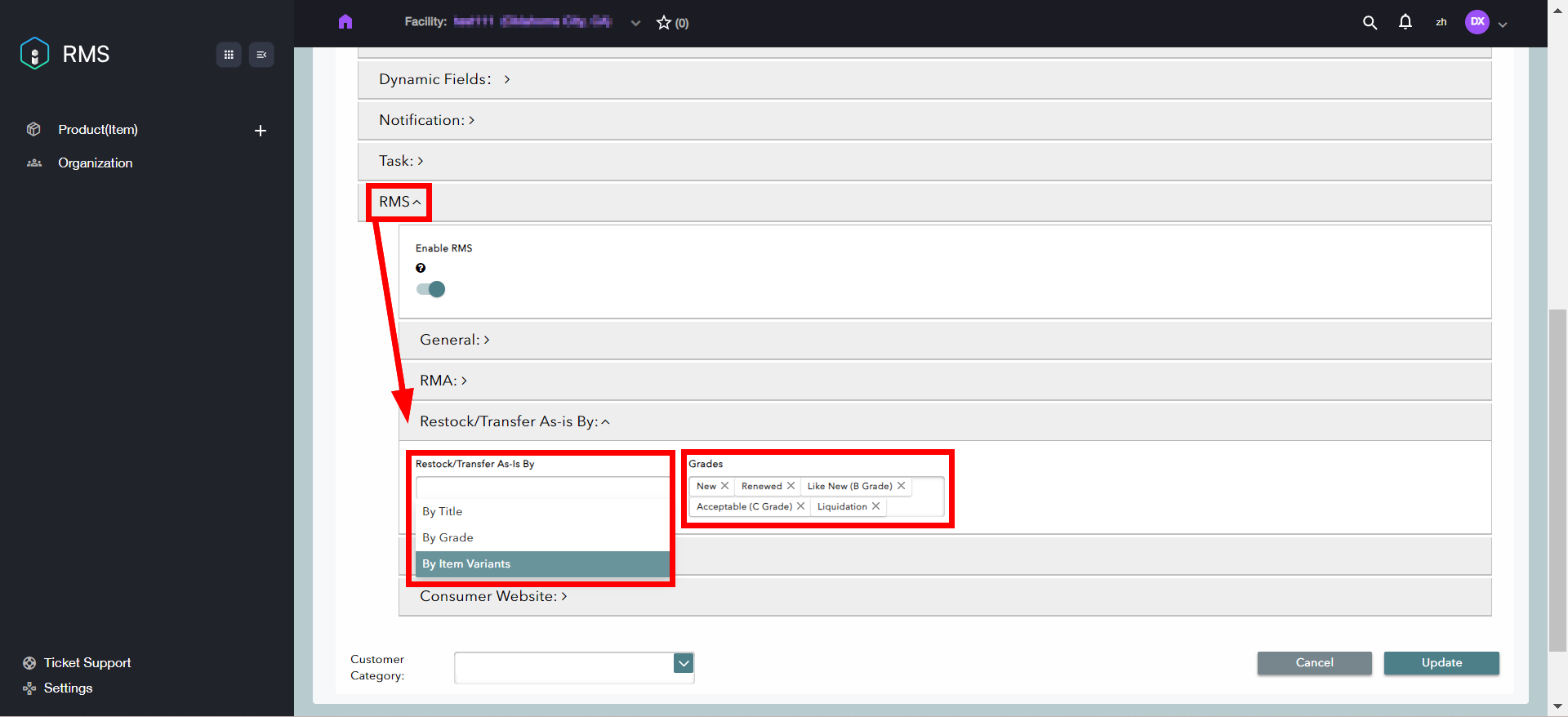Click the Update button
The image size is (1568, 717).
tap(1441, 662)
